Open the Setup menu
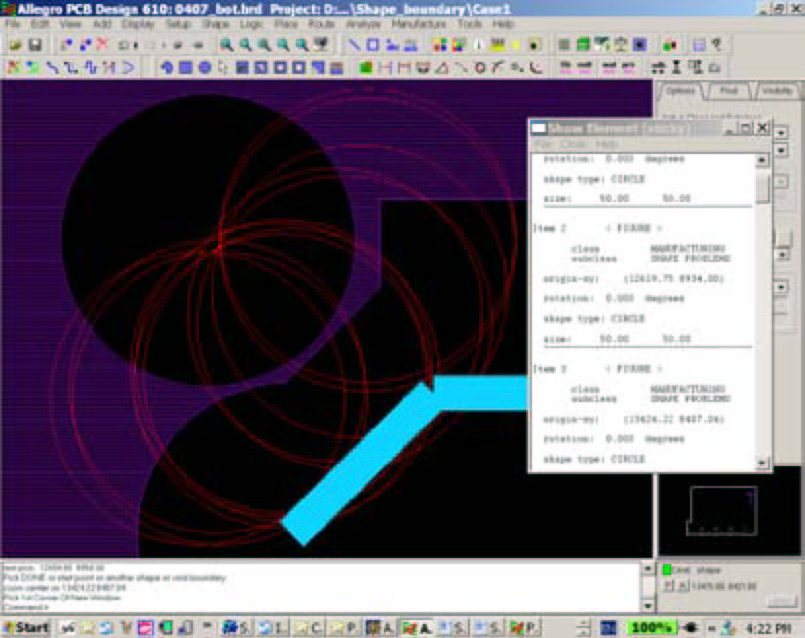 178,24
